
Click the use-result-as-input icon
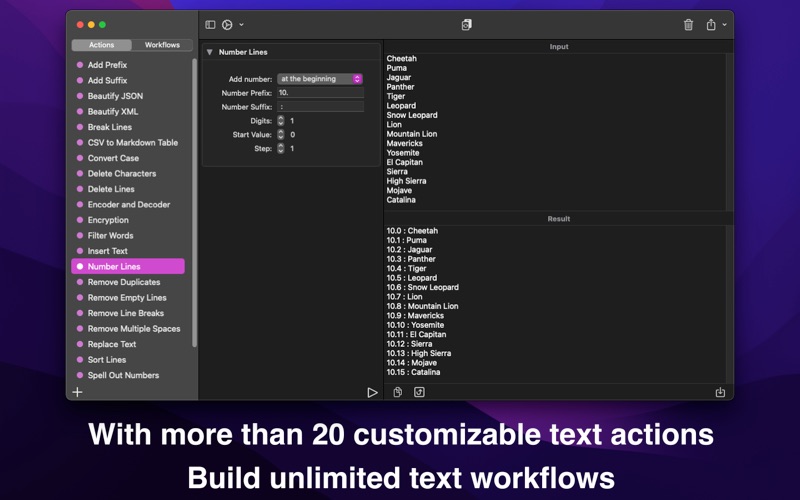pos(419,392)
